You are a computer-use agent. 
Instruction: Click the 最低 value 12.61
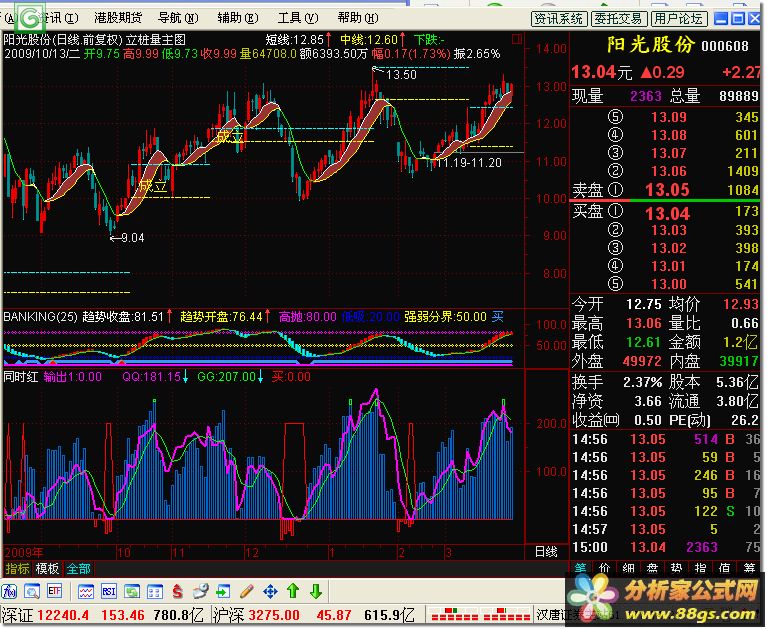(644, 342)
